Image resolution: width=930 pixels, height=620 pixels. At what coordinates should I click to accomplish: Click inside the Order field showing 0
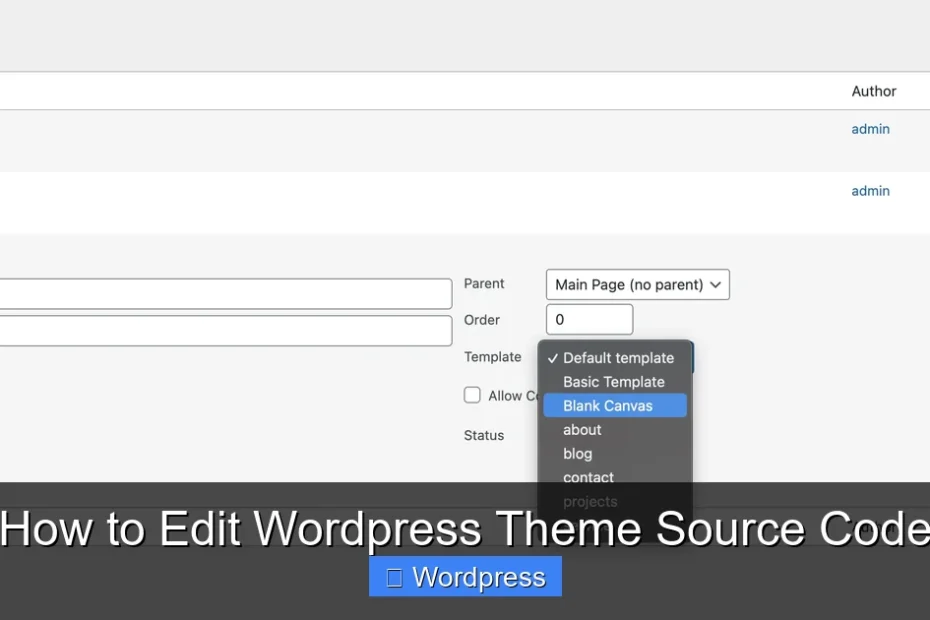(588, 319)
